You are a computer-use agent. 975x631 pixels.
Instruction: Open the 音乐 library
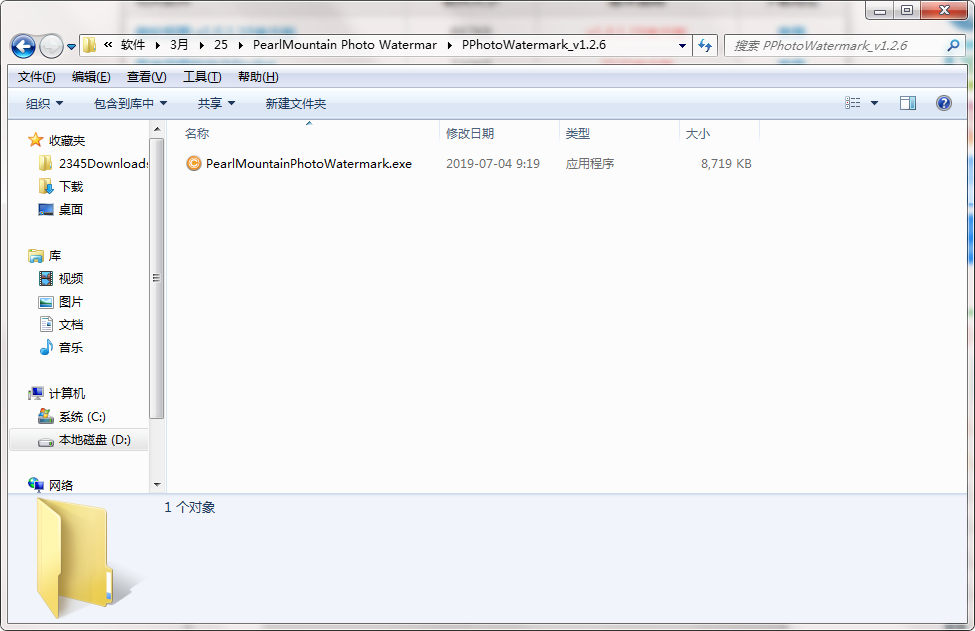pyautogui.click(x=70, y=348)
